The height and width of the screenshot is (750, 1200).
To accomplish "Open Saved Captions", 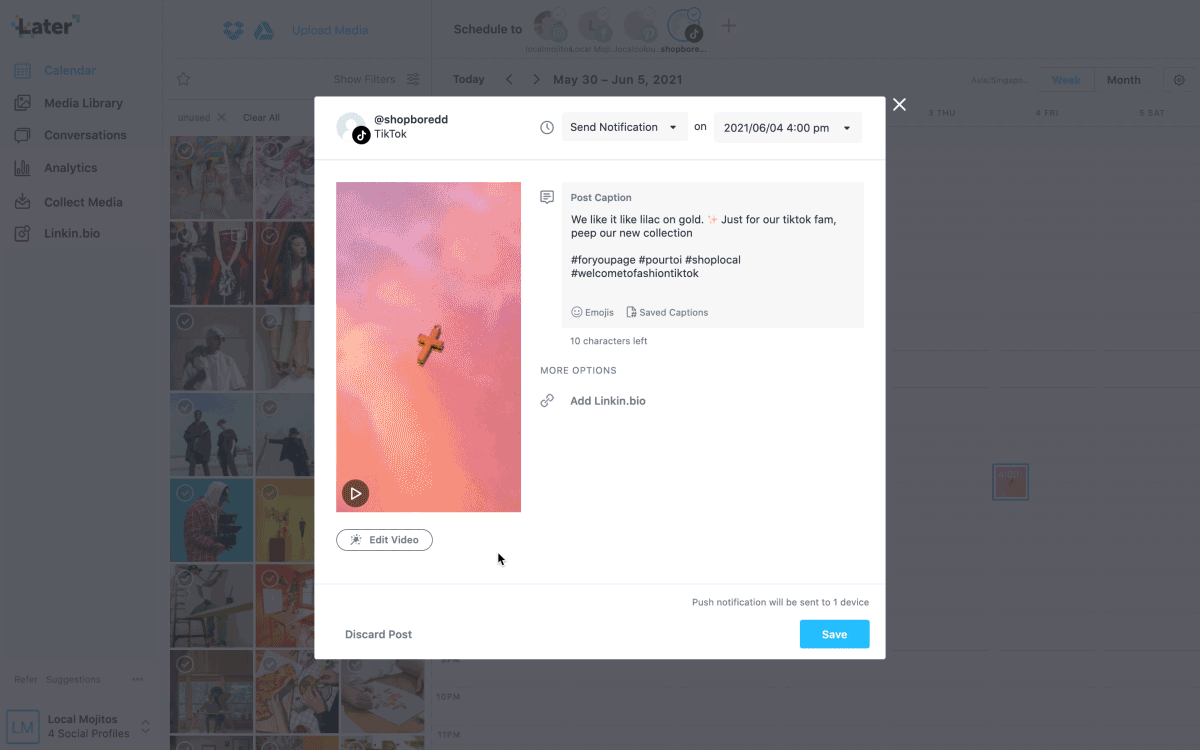I will [x=667, y=312].
